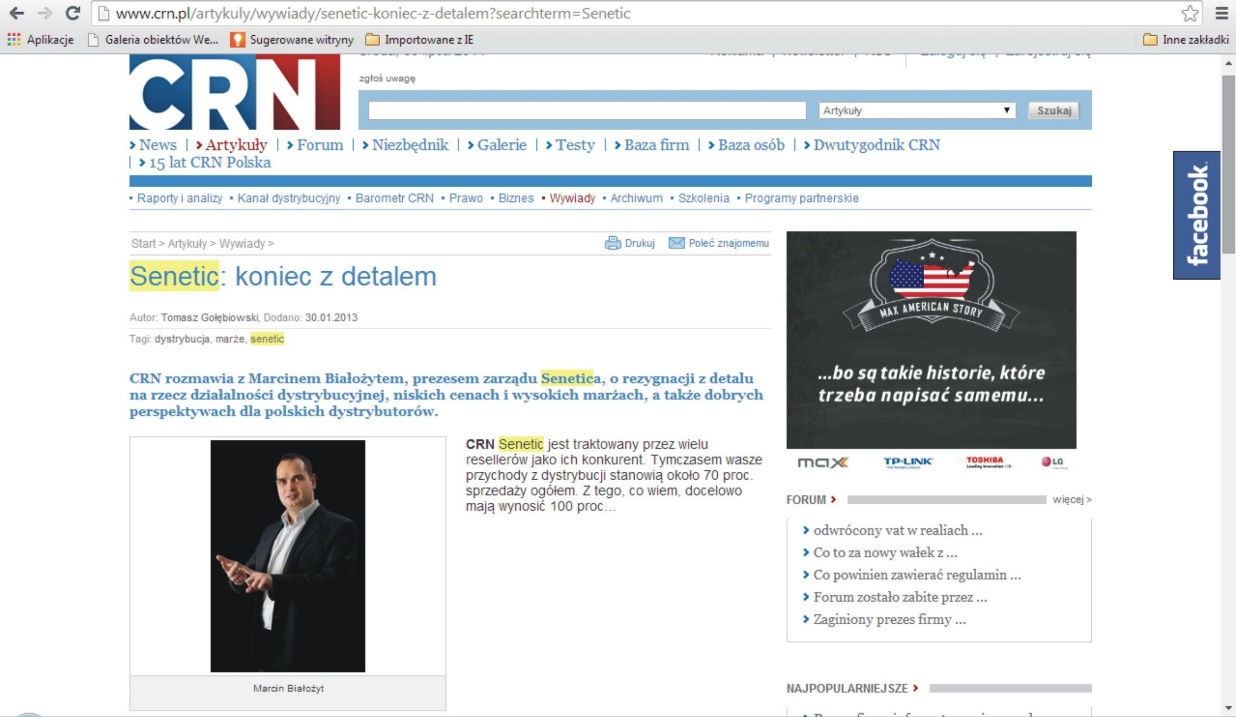1236x717 pixels.
Task: Click the max logo in the ad
Action: point(823,462)
